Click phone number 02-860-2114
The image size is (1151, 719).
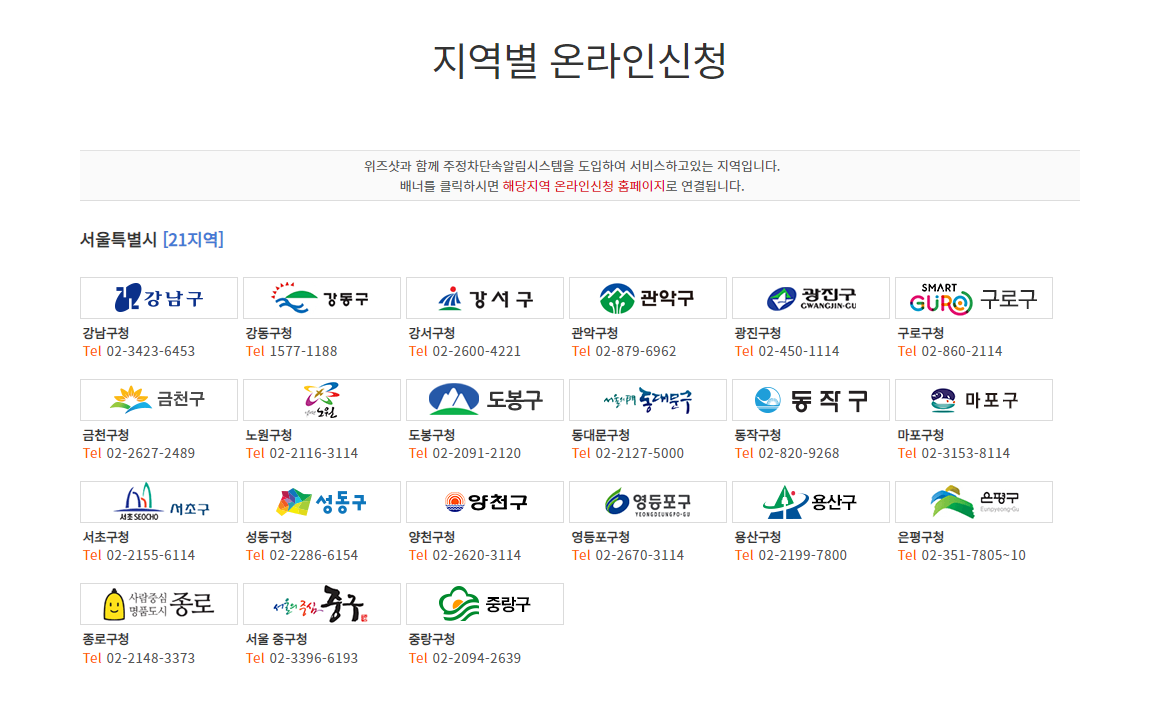tap(962, 352)
